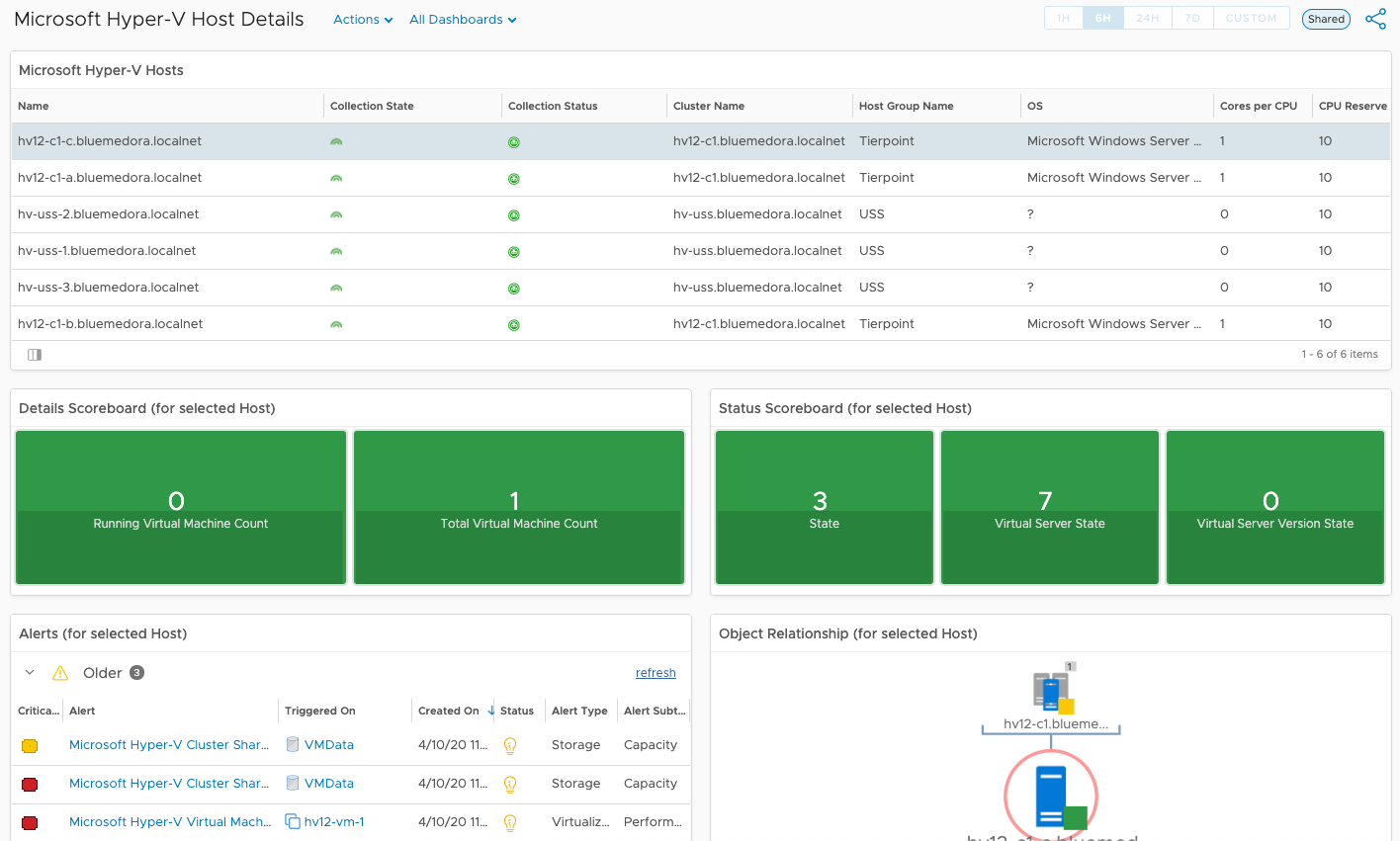
Task: Open the Microsoft Hyper-V Virtual Mach... alert link
Action: coord(170,822)
